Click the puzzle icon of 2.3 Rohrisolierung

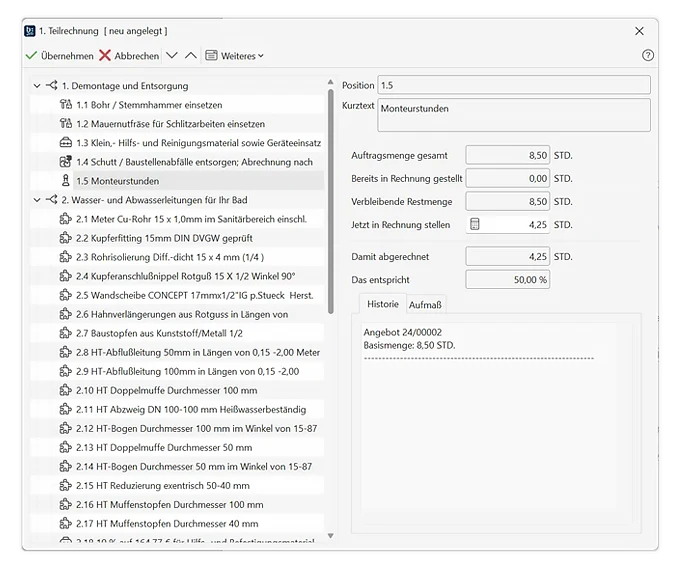(x=65, y=257)
